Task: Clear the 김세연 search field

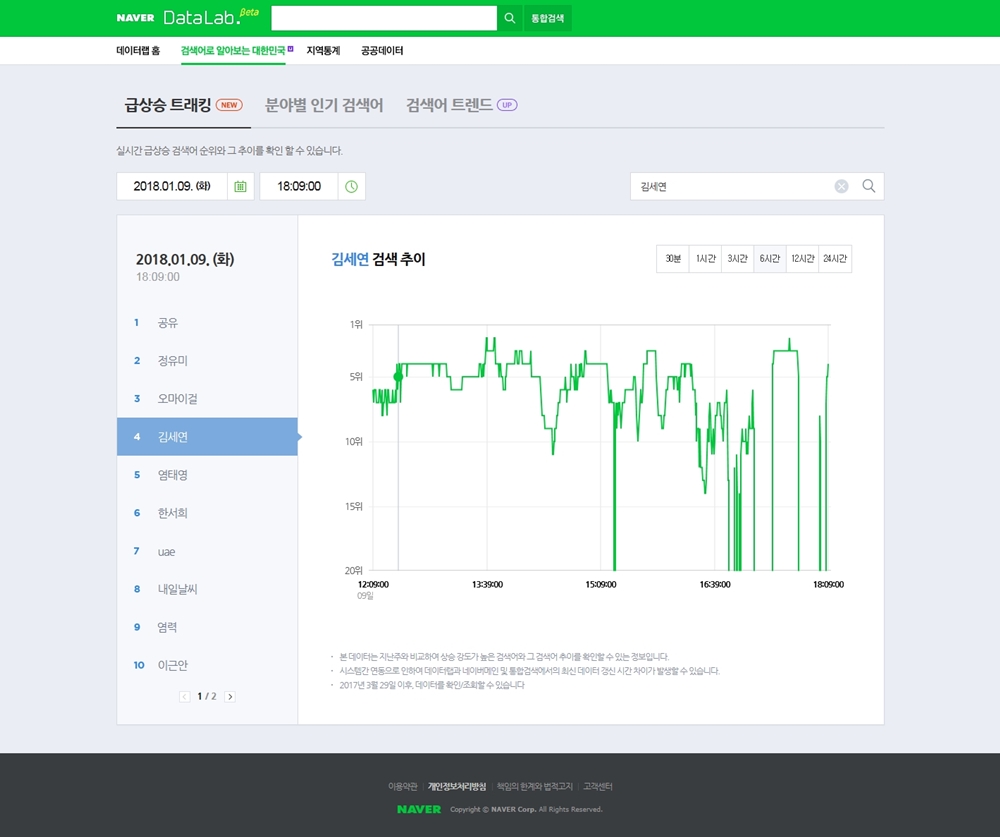Action: tap(841, 186)
